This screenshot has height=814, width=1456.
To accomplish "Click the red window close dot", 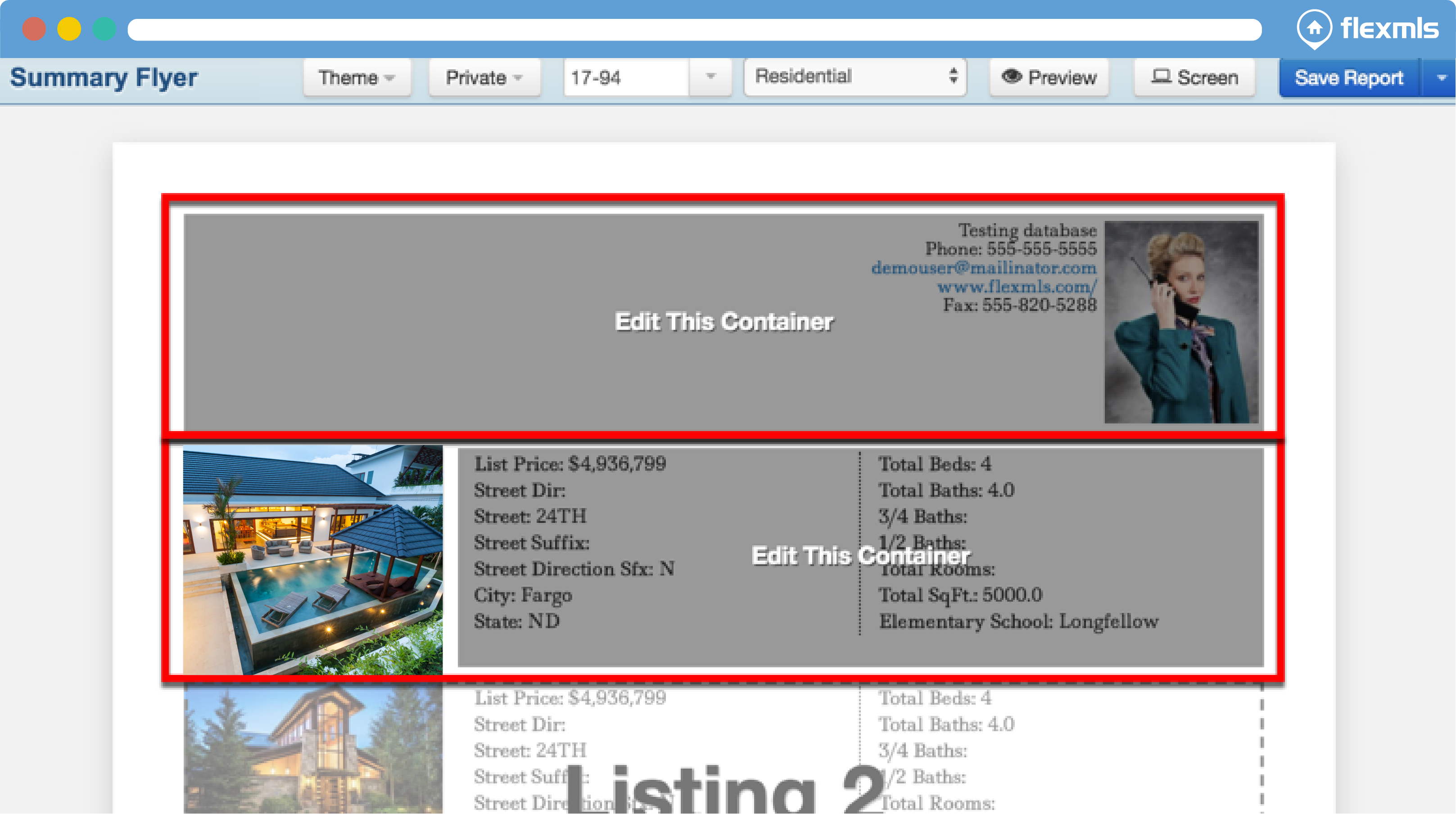I will pos(34,29).
